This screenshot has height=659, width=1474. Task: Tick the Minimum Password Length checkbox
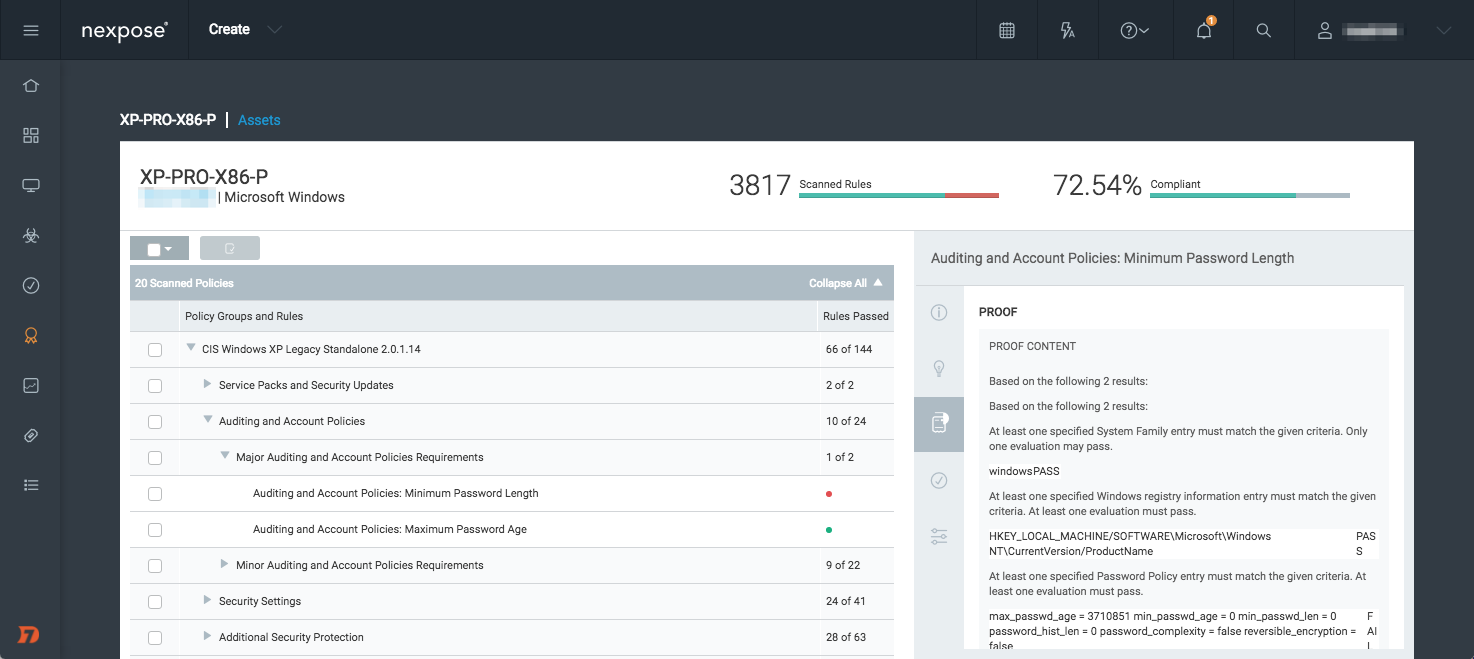(155, 494)
